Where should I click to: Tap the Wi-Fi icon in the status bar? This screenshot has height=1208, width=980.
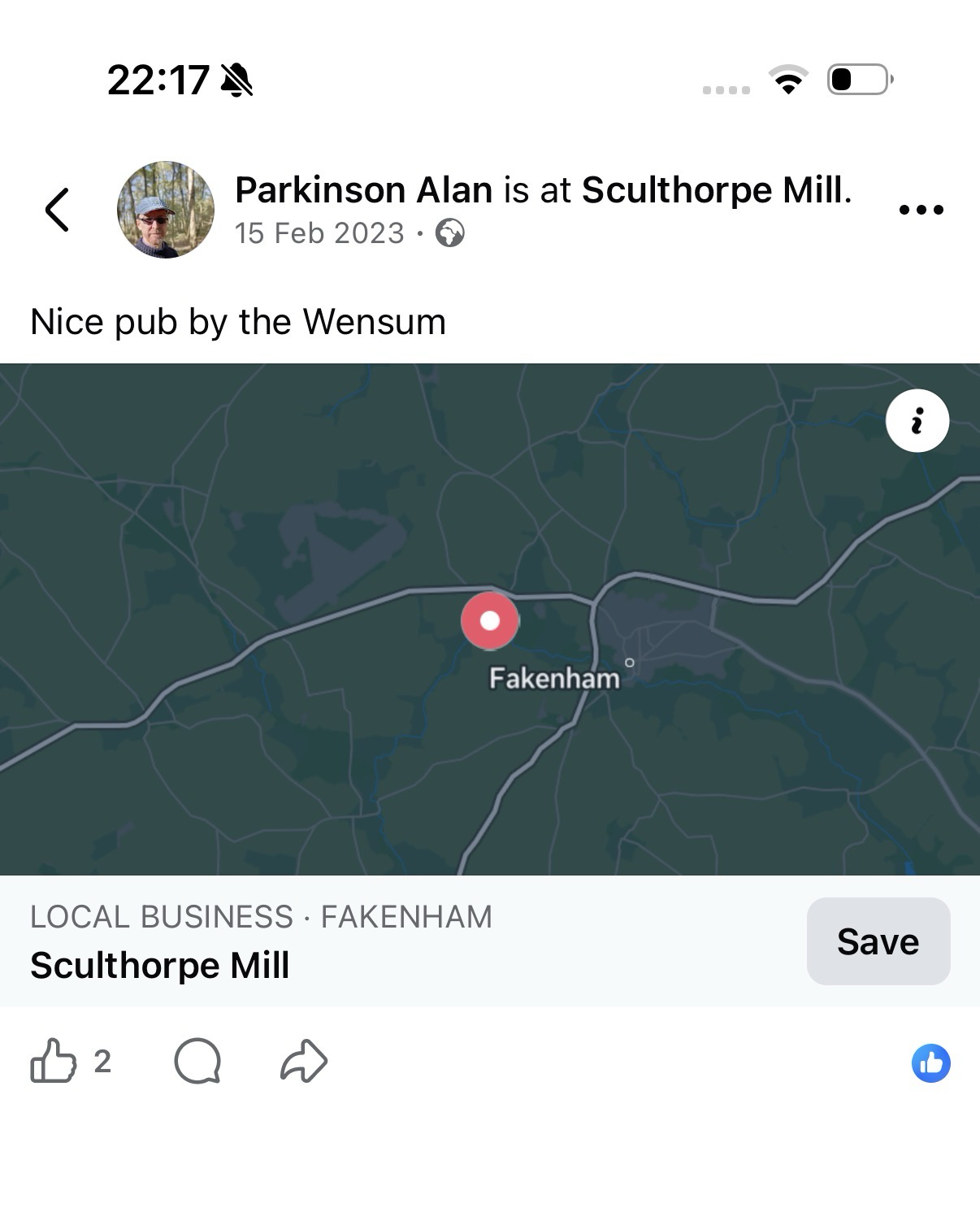787,80
